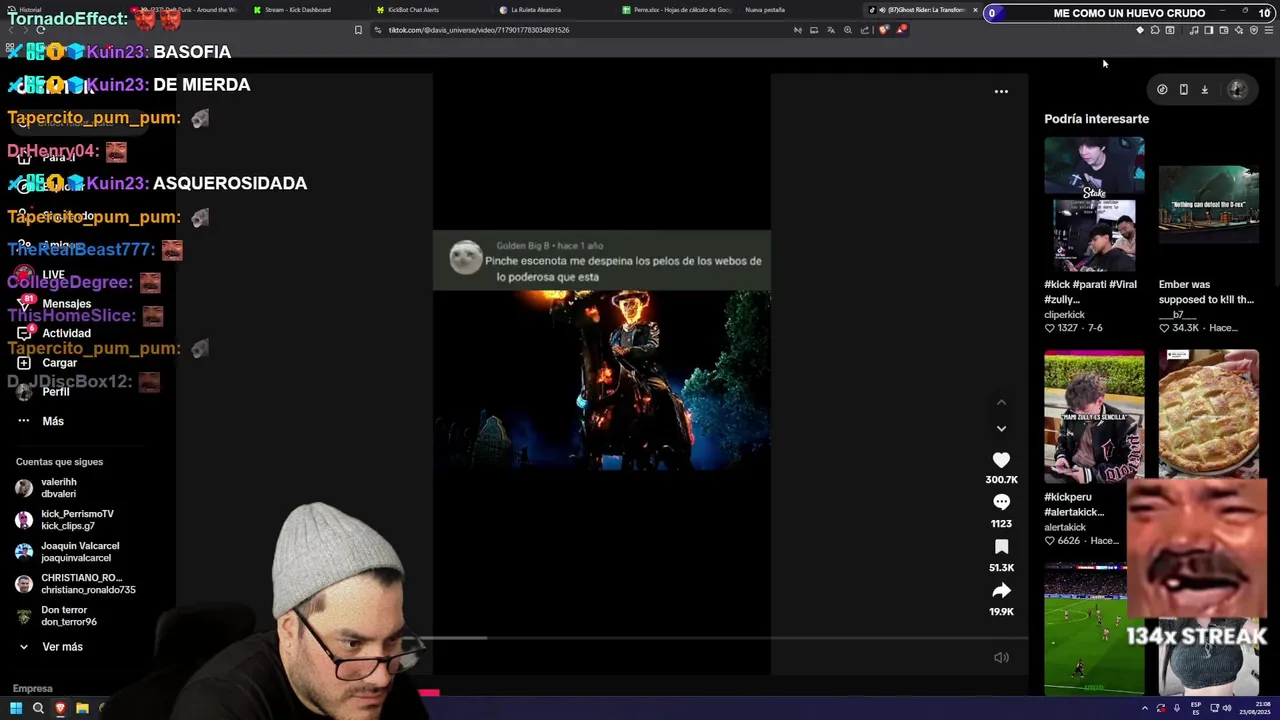Click the ESP language indicator in taskbar

click(x=1196, y=708)
